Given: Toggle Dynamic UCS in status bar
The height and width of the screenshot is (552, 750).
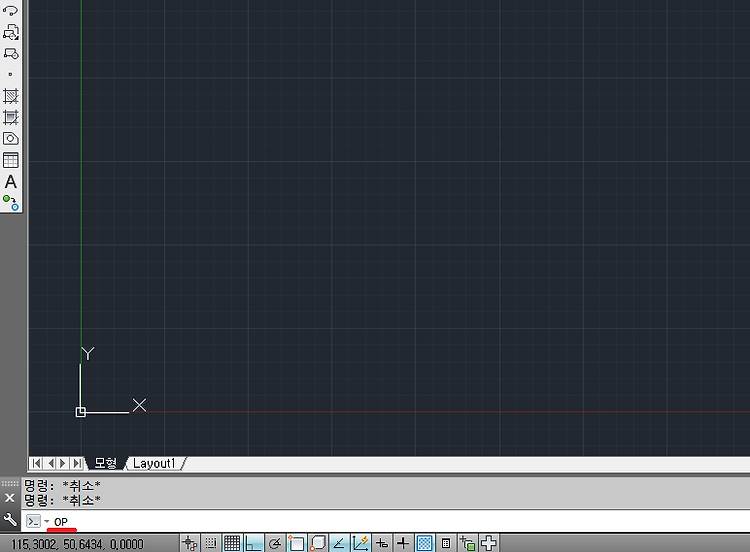Looking at the screenshot, I should [x=360, y=543].
